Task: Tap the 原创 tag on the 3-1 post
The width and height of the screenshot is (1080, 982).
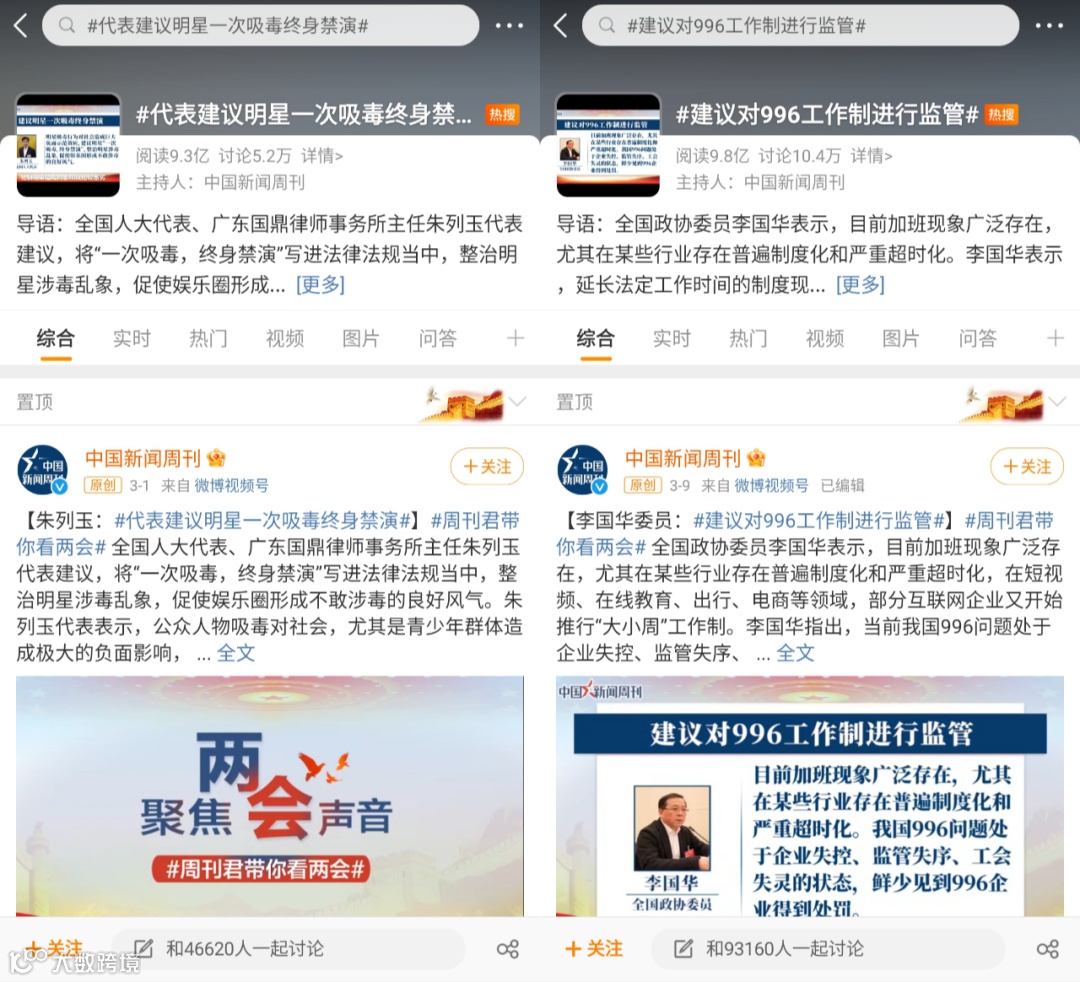Action: click(103, 485)
